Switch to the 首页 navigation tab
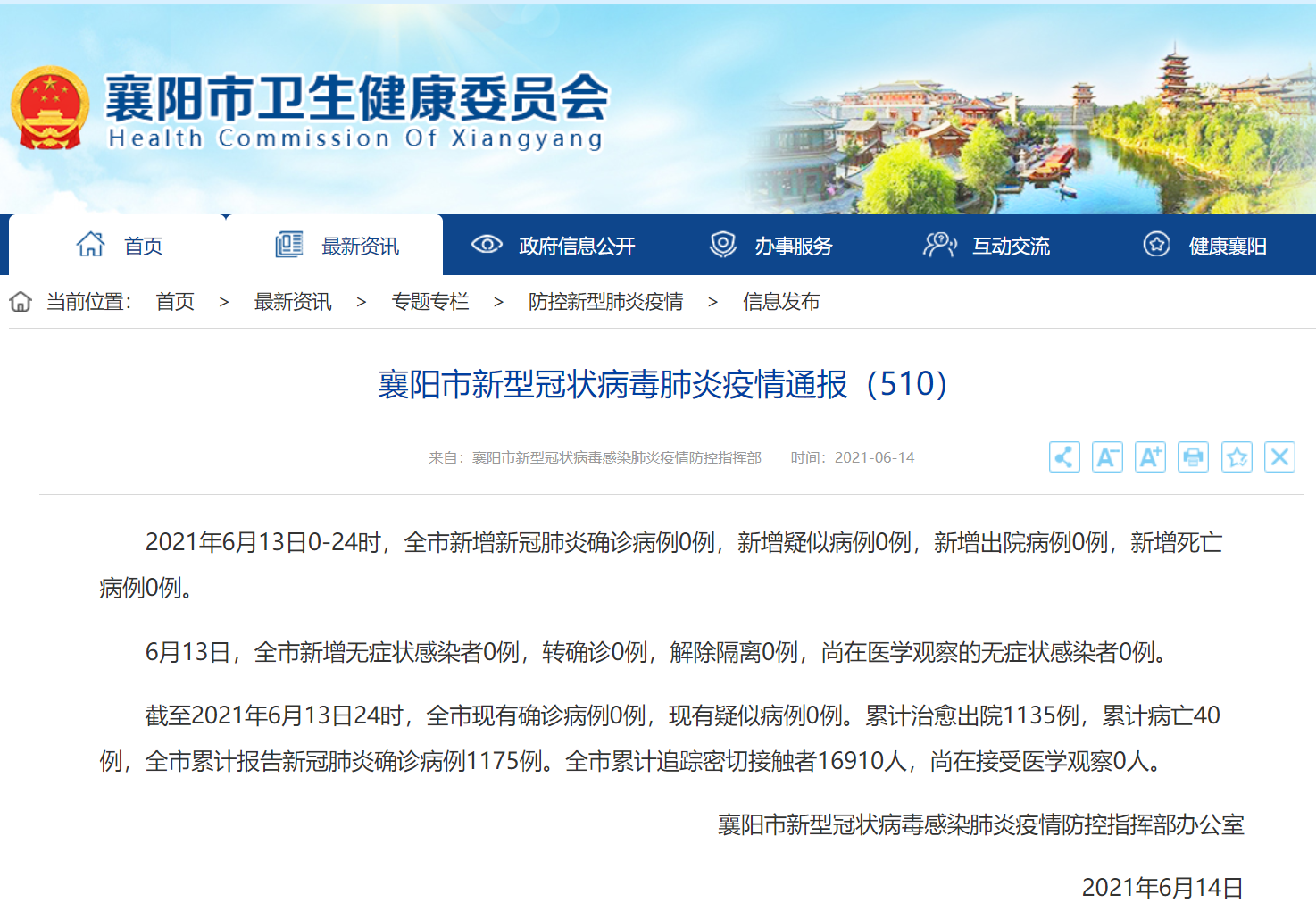Screen dimensions: 1316x920 [143, 246]
